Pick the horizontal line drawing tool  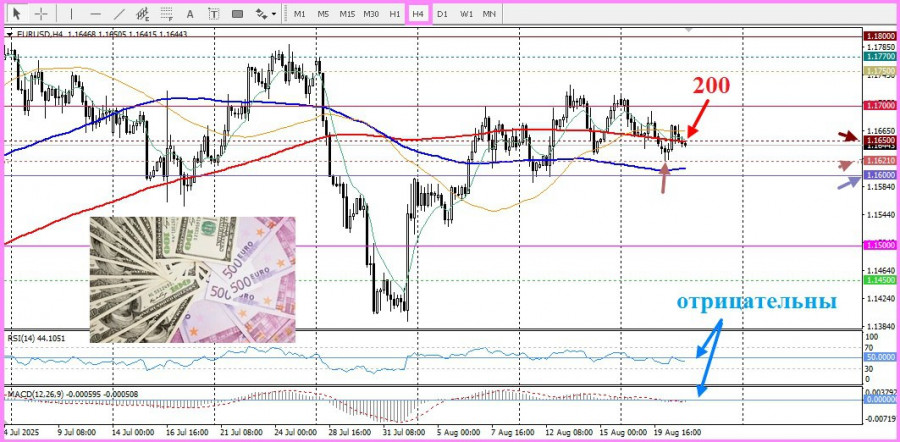pyautogui.click(x=96, y=14)
